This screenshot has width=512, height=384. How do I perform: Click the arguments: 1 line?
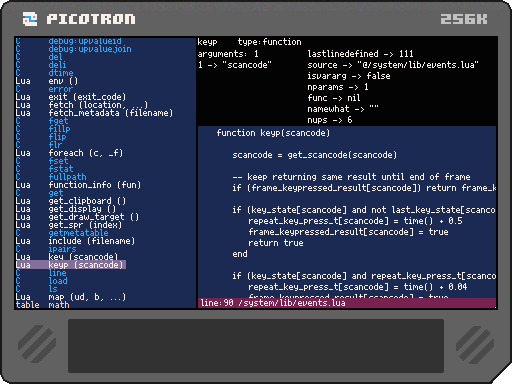(x=228, y=54)
